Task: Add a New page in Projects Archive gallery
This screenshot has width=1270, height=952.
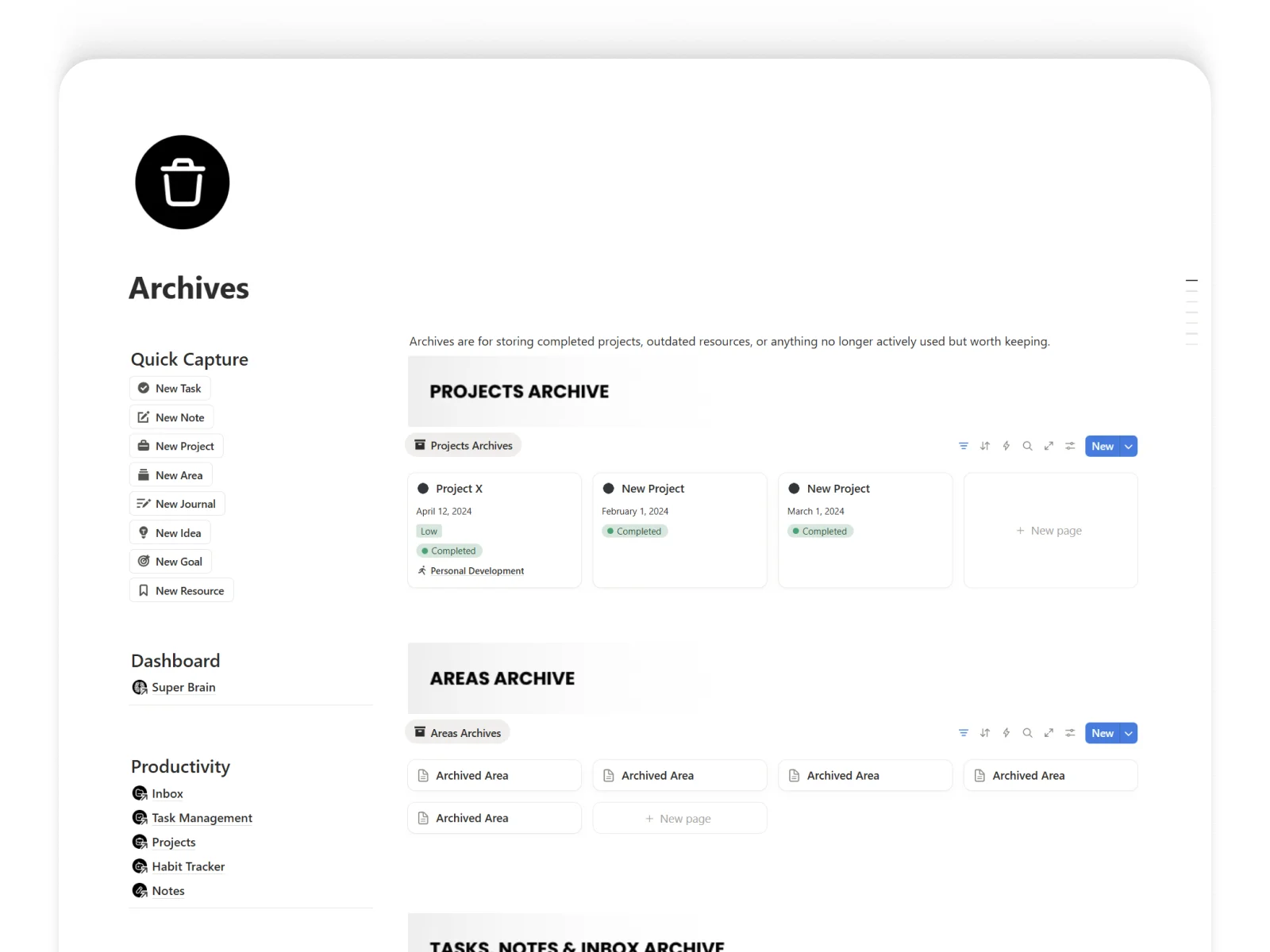Action: coord(1049,531)
